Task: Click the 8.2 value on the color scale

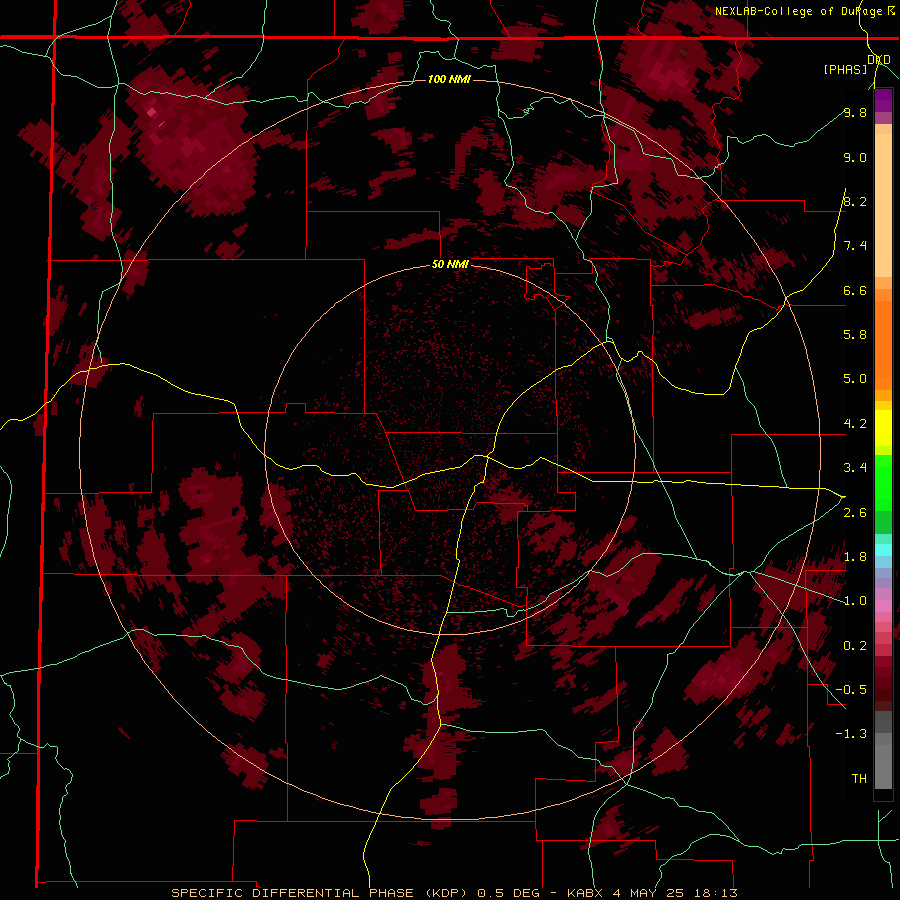Action: point(855,201)
